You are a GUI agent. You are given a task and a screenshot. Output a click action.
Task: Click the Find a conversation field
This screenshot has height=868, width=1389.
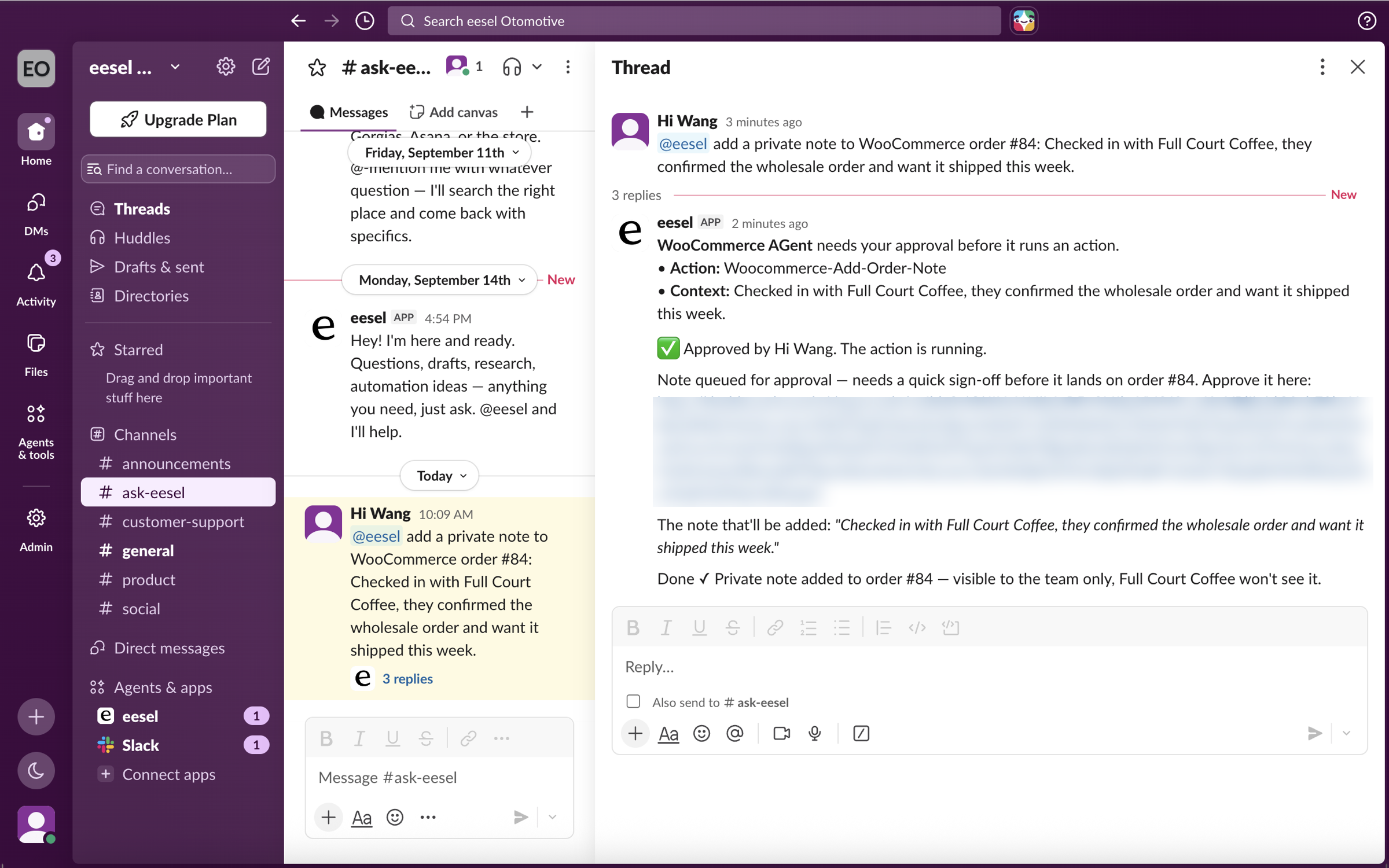(178, 169)
